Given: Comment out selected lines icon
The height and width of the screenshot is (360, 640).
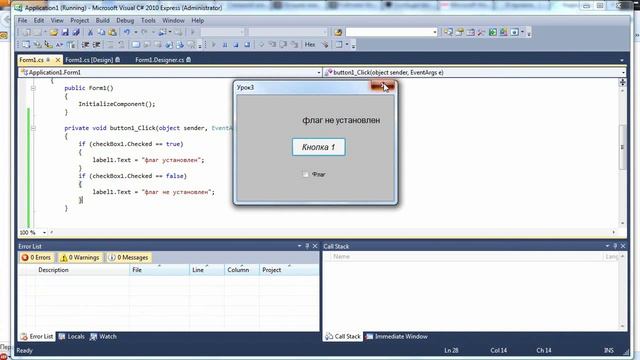Looking at the screenshot, I should click(x=110, y=45).
